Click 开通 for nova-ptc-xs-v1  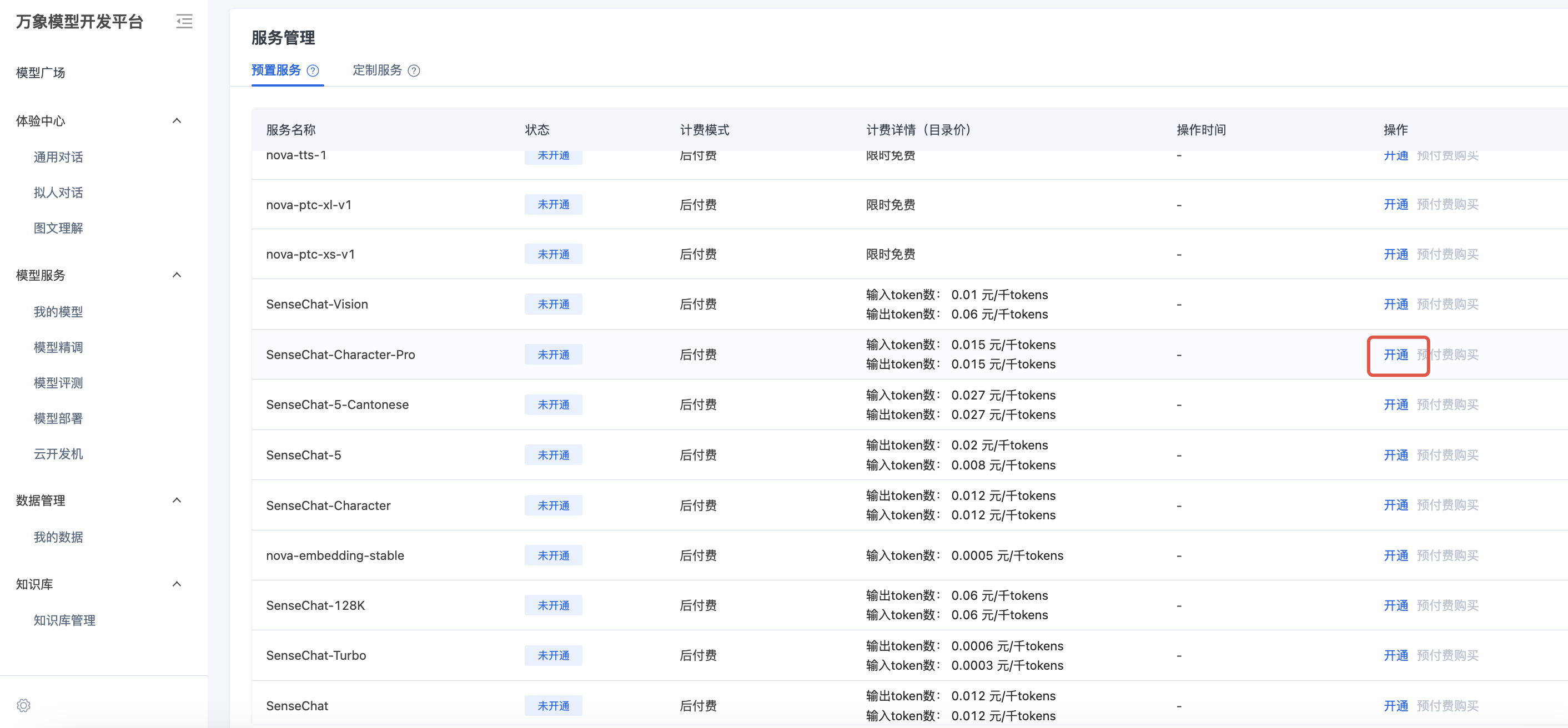click(x=1396, y=254)
